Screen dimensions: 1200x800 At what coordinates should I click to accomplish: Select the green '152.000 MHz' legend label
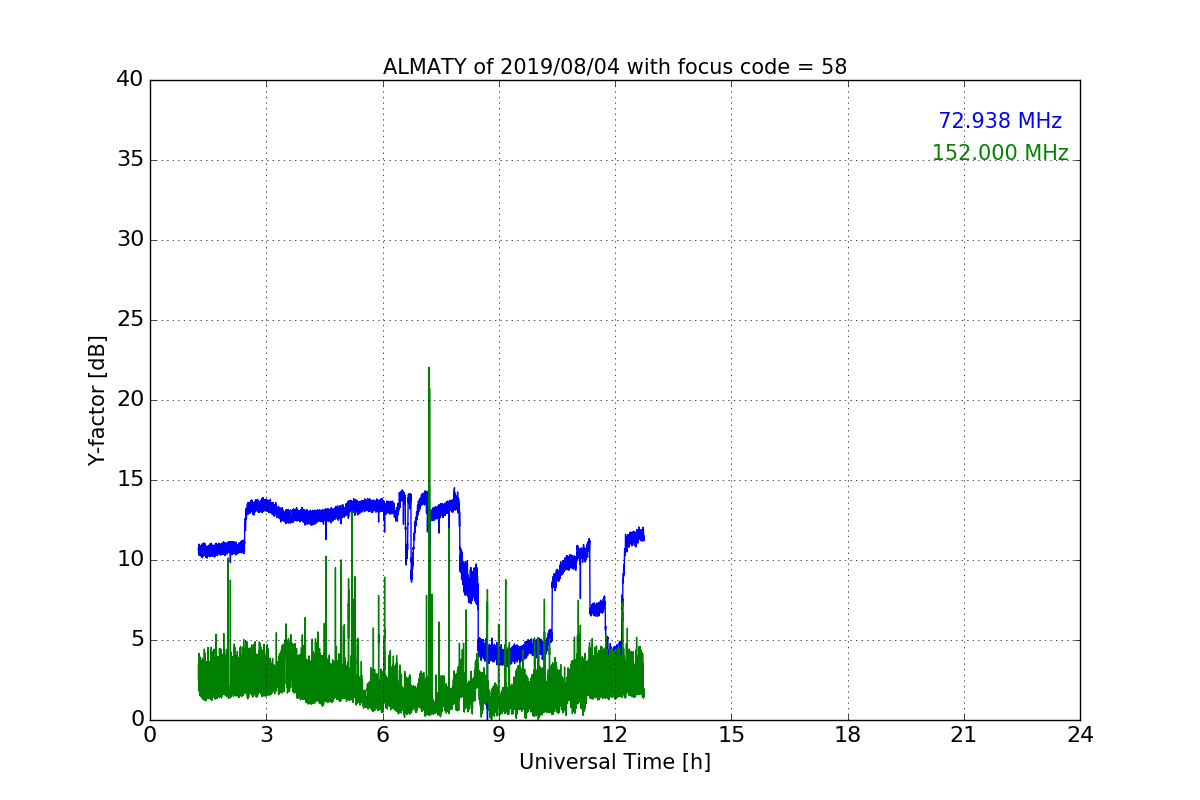point(1000,153)
